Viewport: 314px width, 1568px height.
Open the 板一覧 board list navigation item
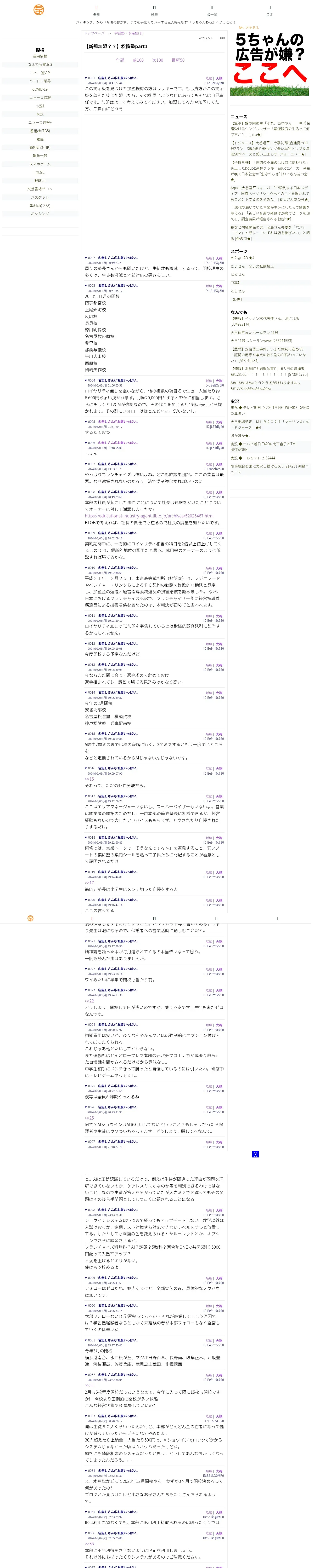tap(212, 10)
